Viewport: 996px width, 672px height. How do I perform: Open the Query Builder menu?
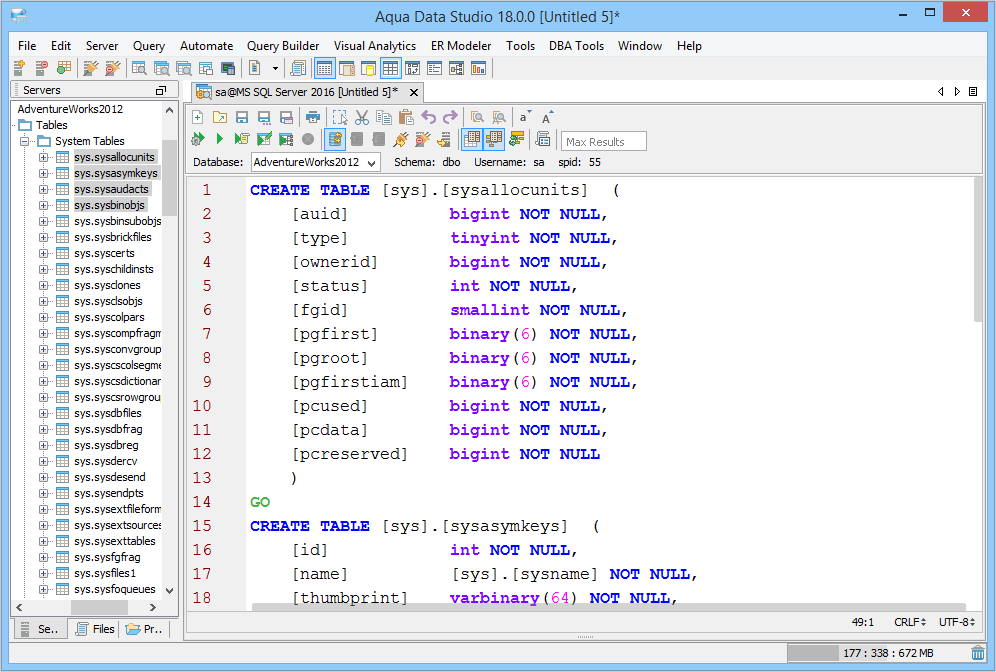[283, 46]
